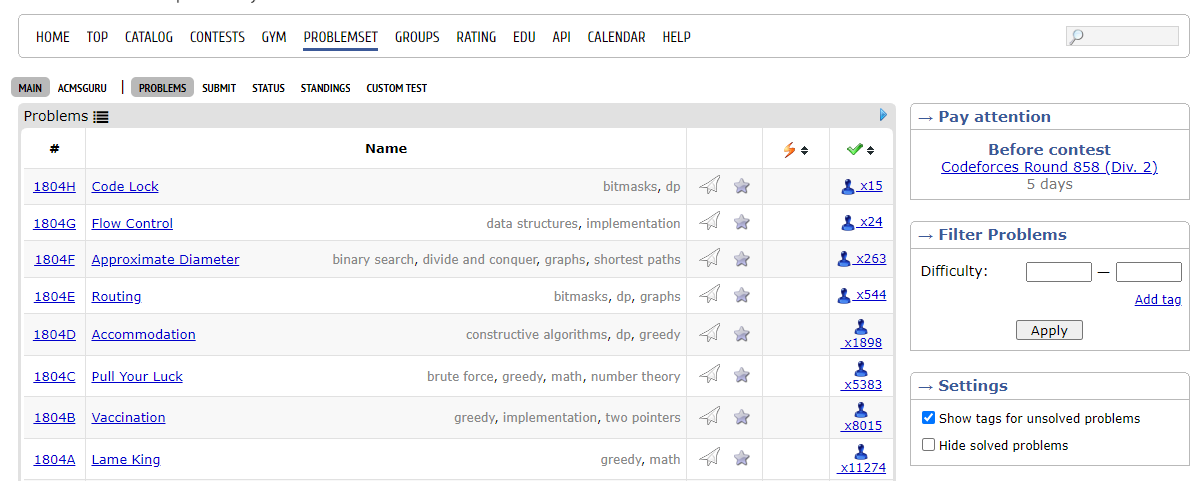Image resolution: width=1197 pixels, height=481 pixels.
Task: Open solved-by user icon for Accommodation
Action: point(860,327)
